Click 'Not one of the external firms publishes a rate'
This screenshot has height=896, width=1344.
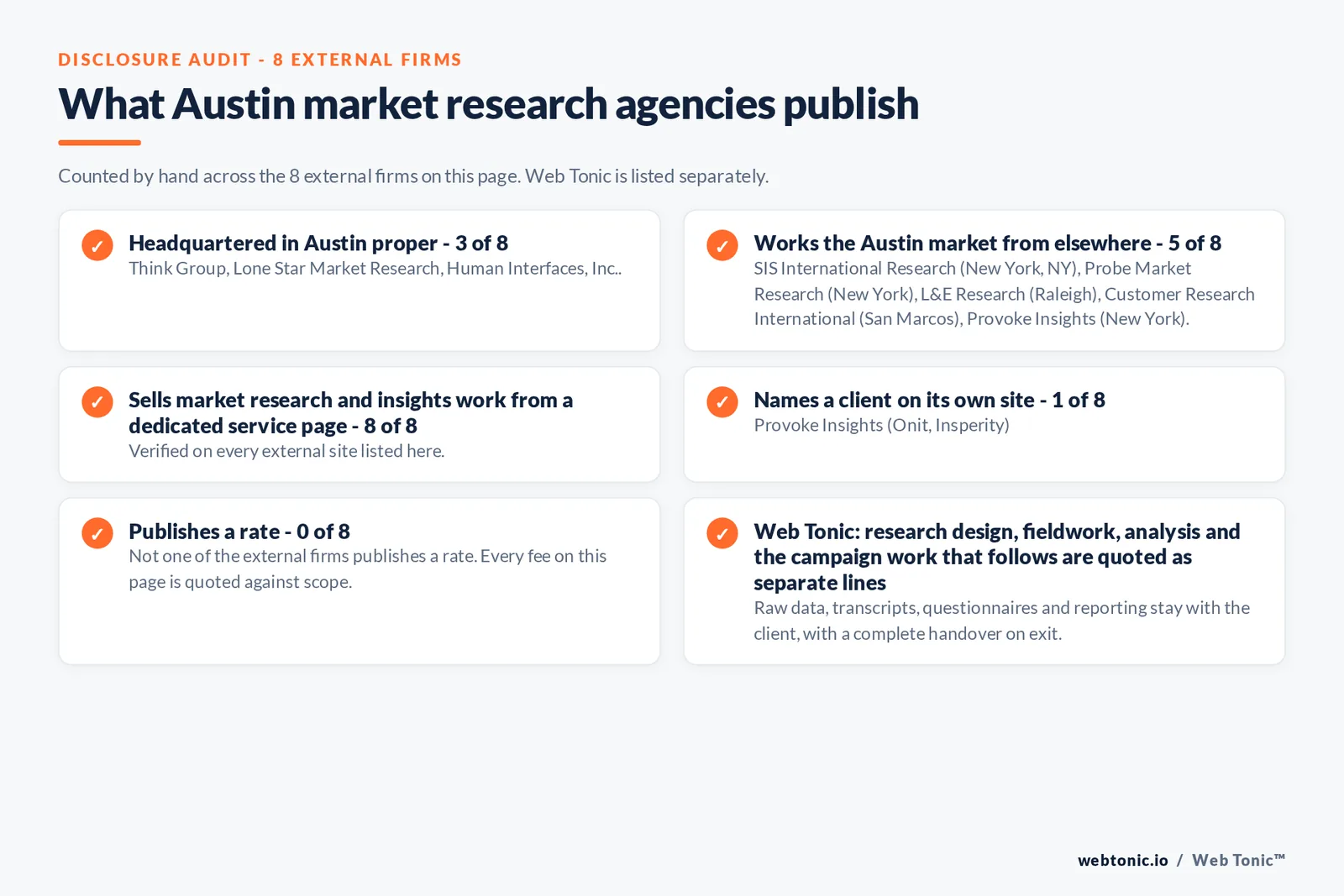(367, 569)
